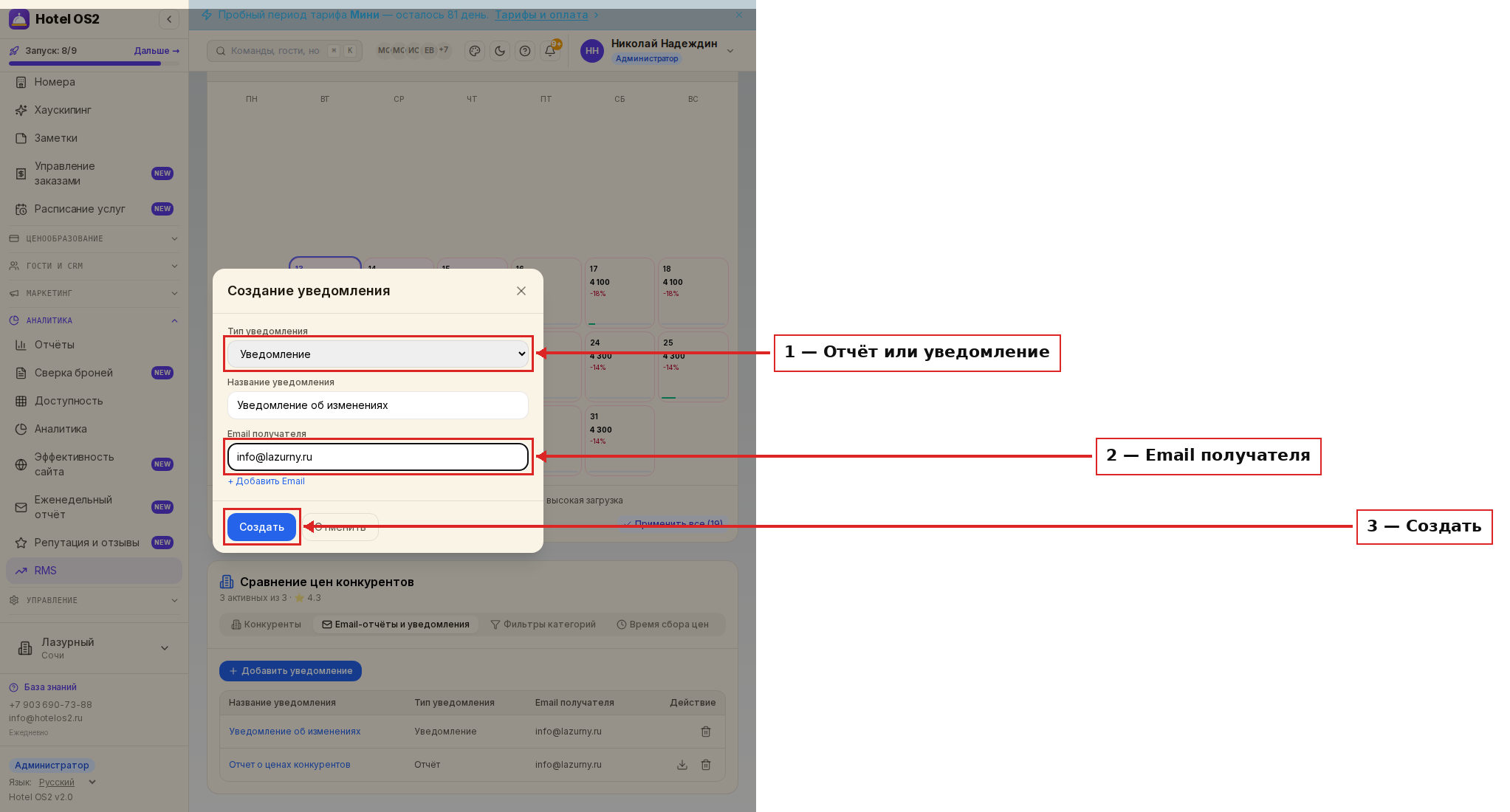1510x812 pixels.
Task: Open Тарифы и оплата link
Action: coord(541,15)
